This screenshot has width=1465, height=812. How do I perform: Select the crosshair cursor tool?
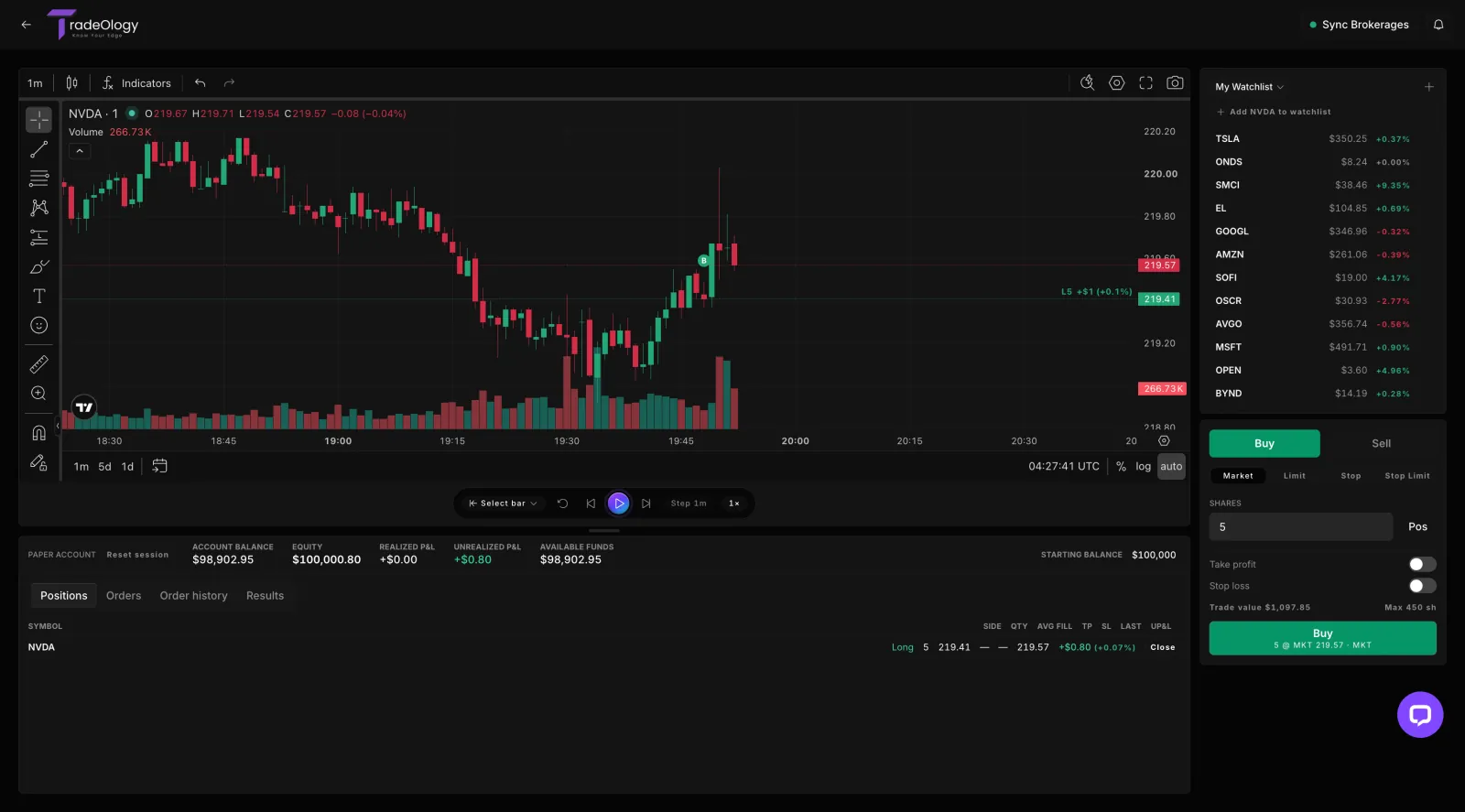[x=38, y=120]
